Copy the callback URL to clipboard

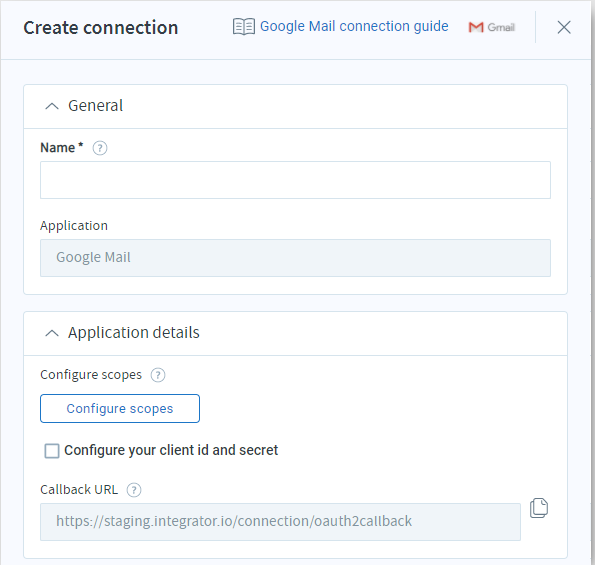coord(539,508)
